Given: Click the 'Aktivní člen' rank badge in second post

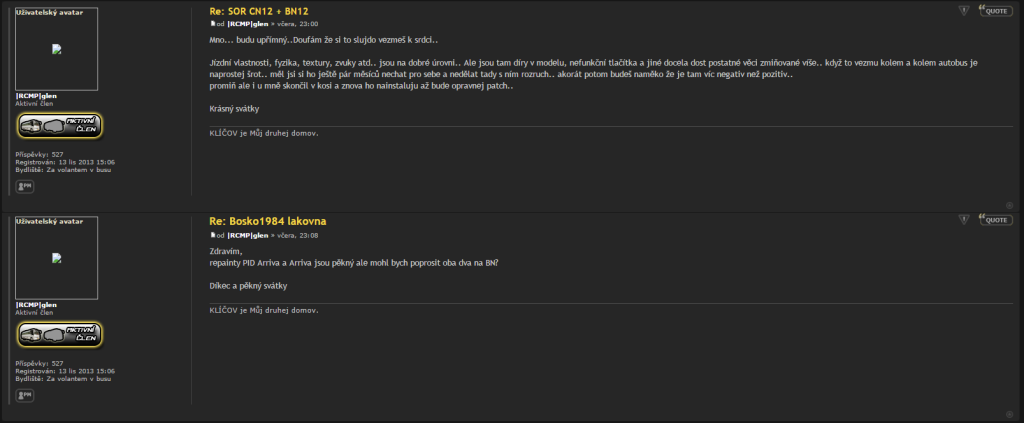Looking at the screenshot, I should 60,334.
